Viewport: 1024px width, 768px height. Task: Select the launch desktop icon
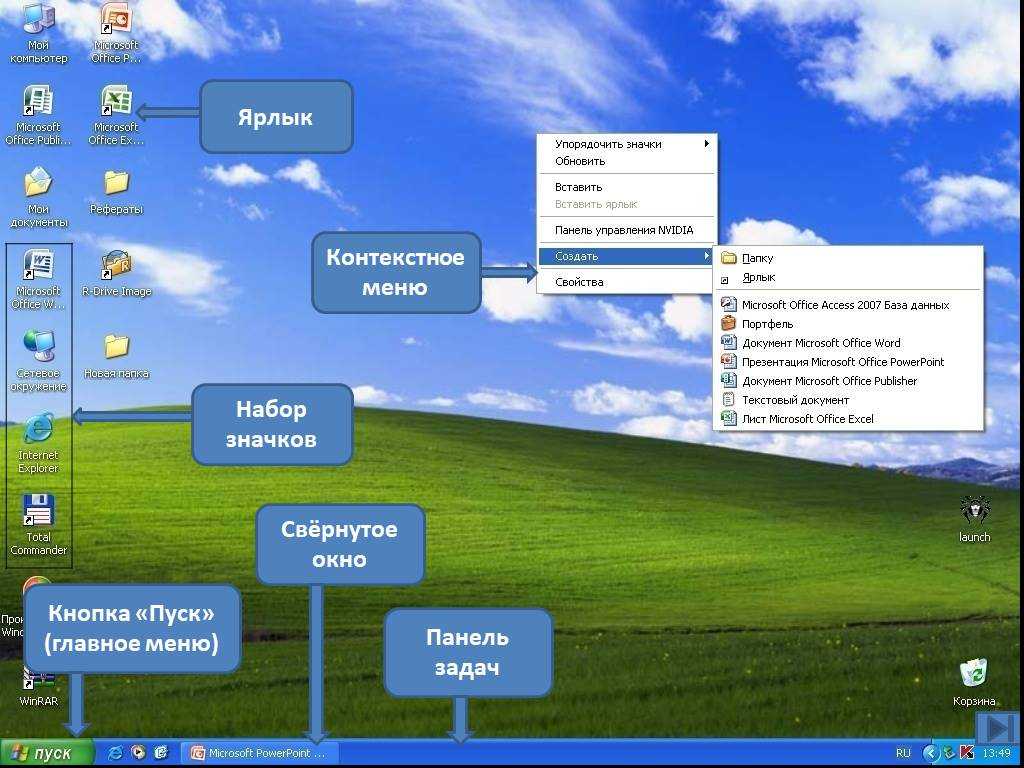(x=974, y=519)
